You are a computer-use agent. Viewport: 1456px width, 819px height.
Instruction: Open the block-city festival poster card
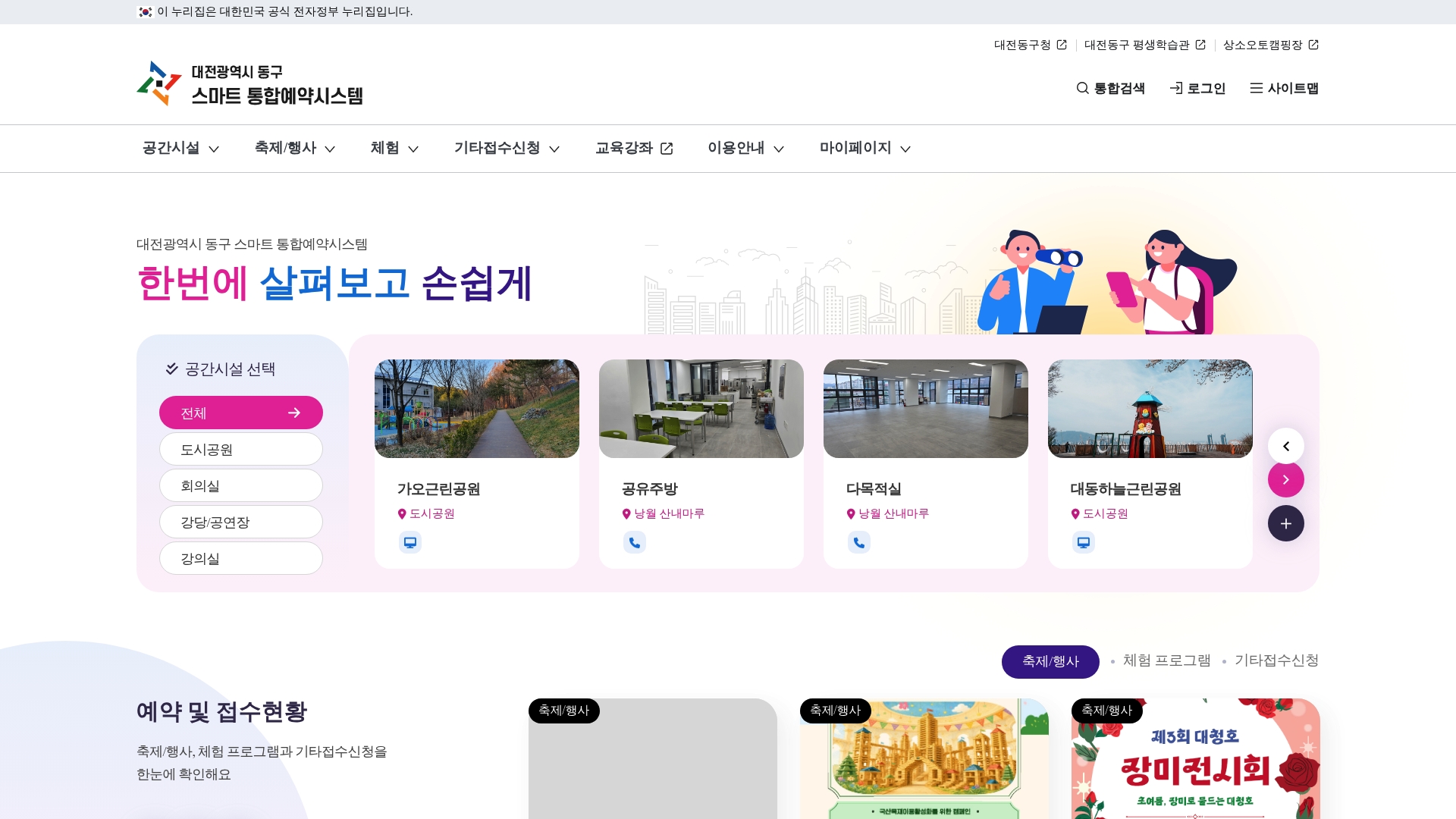coord(924,758)
